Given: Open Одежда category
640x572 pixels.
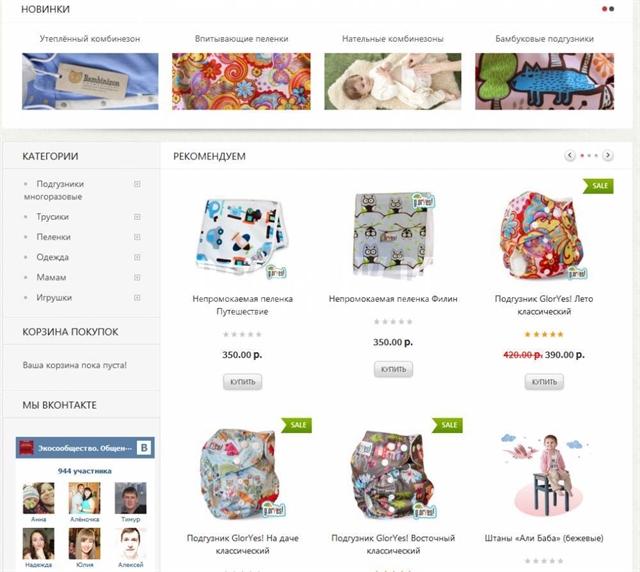Looking at the screenshot, I should 53,257.
